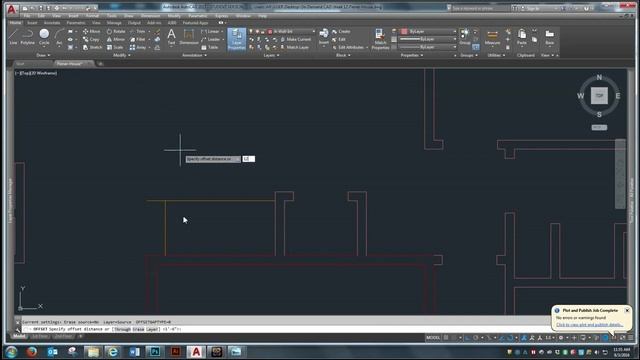Screen dimensions: 640x360
Task: Switch to the Output ribbon tab
Action: [x=134, y=23]
